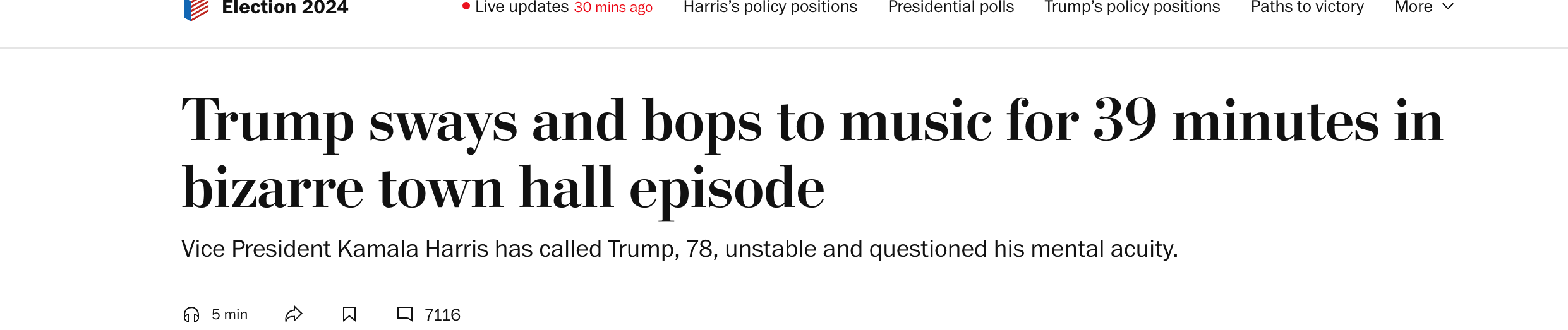Go to Harris's policy positions
The width and height of the screenshot is (1568, 330).
click(x=770, y=7)
